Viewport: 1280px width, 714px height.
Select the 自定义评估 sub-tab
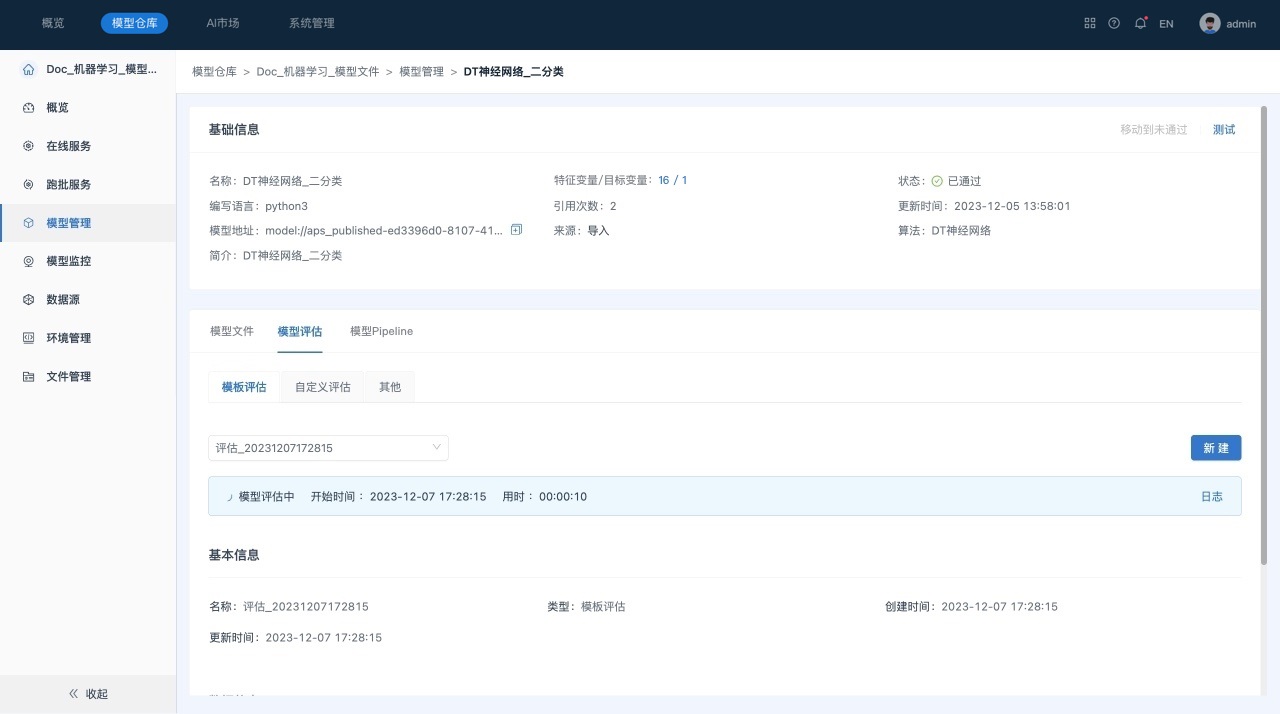click(x=322, y=387)
